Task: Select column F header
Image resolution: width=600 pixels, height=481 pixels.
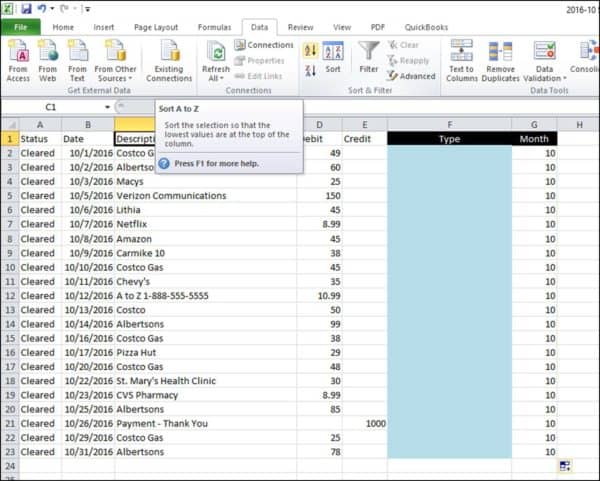Action: click(x=450, y=124)
